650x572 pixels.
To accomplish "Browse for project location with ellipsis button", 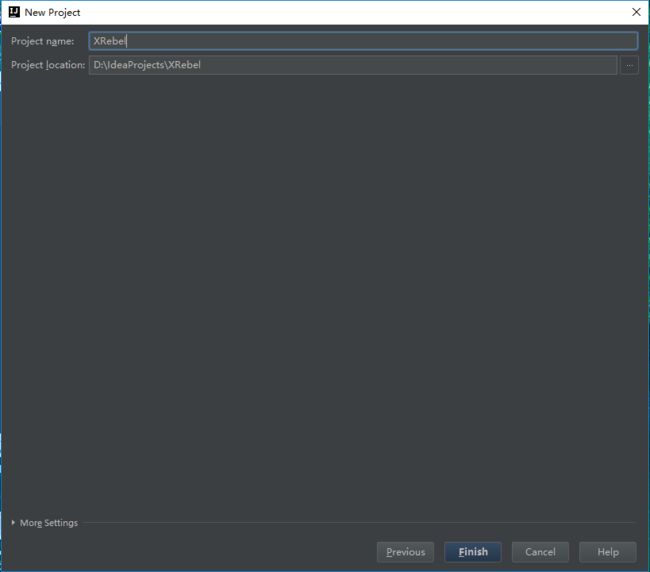I will pyautogui.click(x=629, y=65).
